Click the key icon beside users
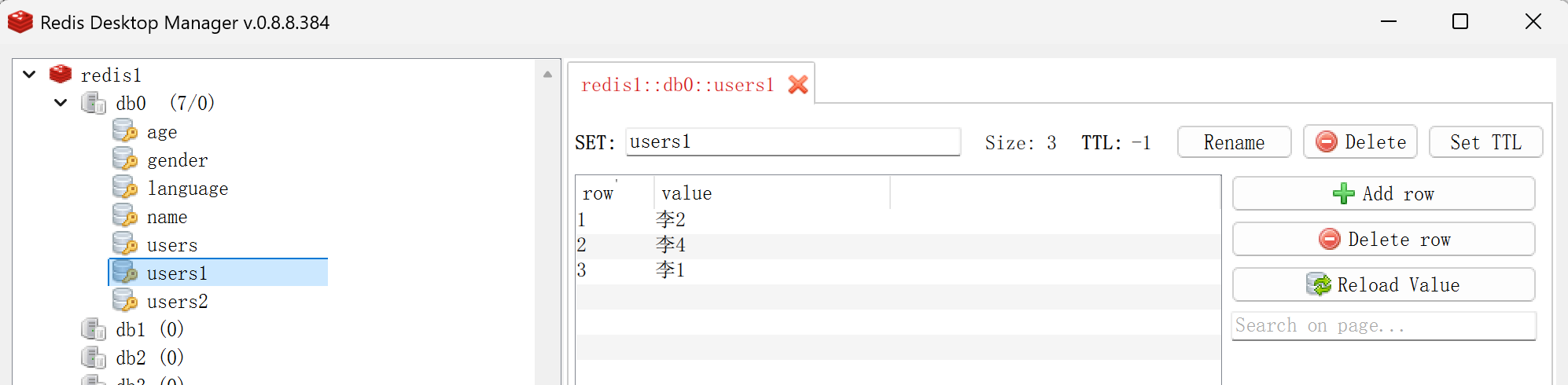 tap(125, 244)
